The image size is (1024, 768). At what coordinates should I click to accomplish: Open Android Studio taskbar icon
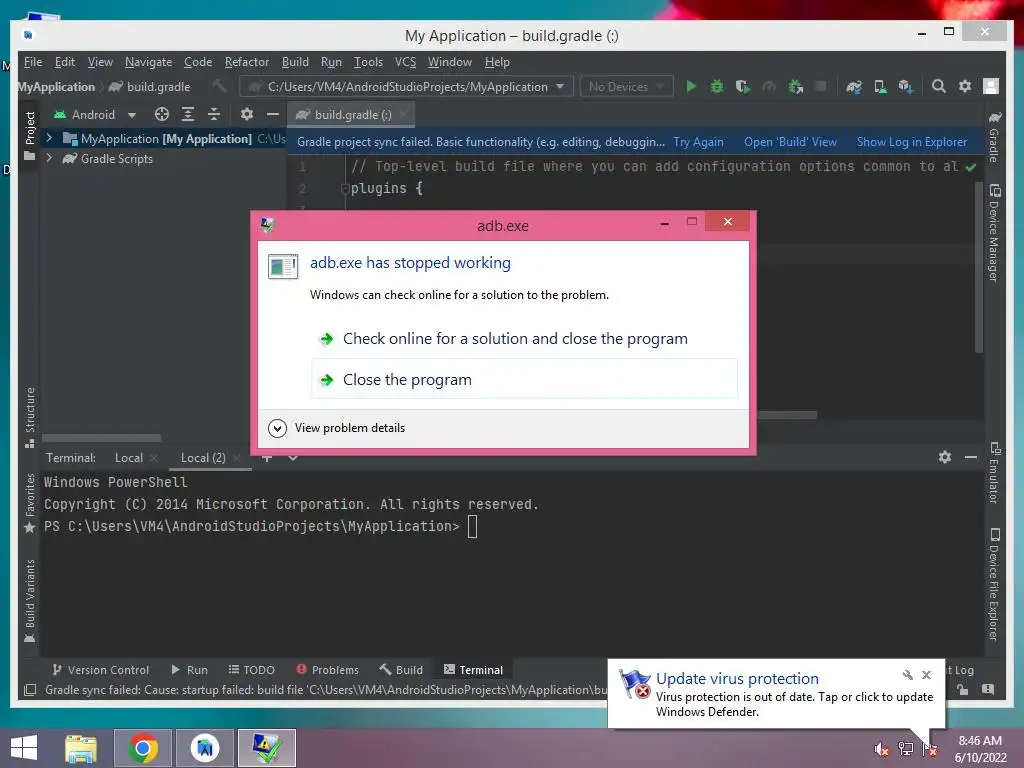pos(205,748)
